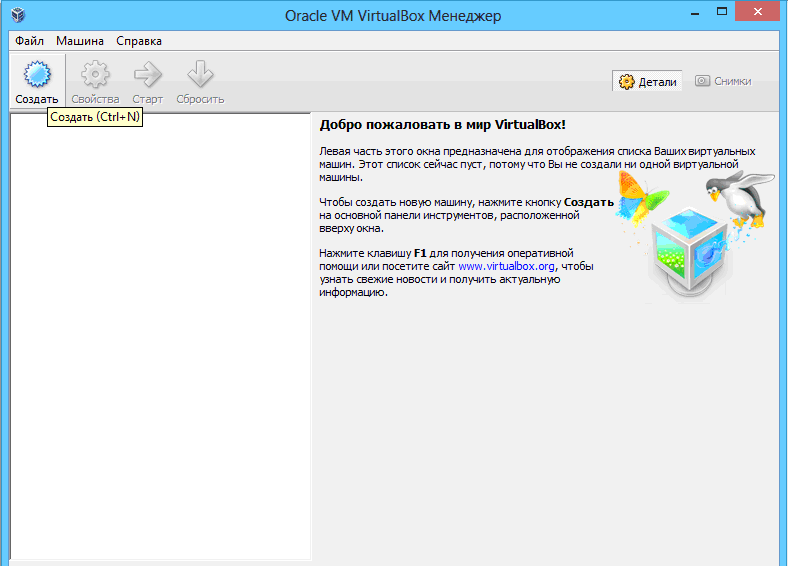
Task: Close the VirtualBox Manager window
Action: [x=758, y=12]
